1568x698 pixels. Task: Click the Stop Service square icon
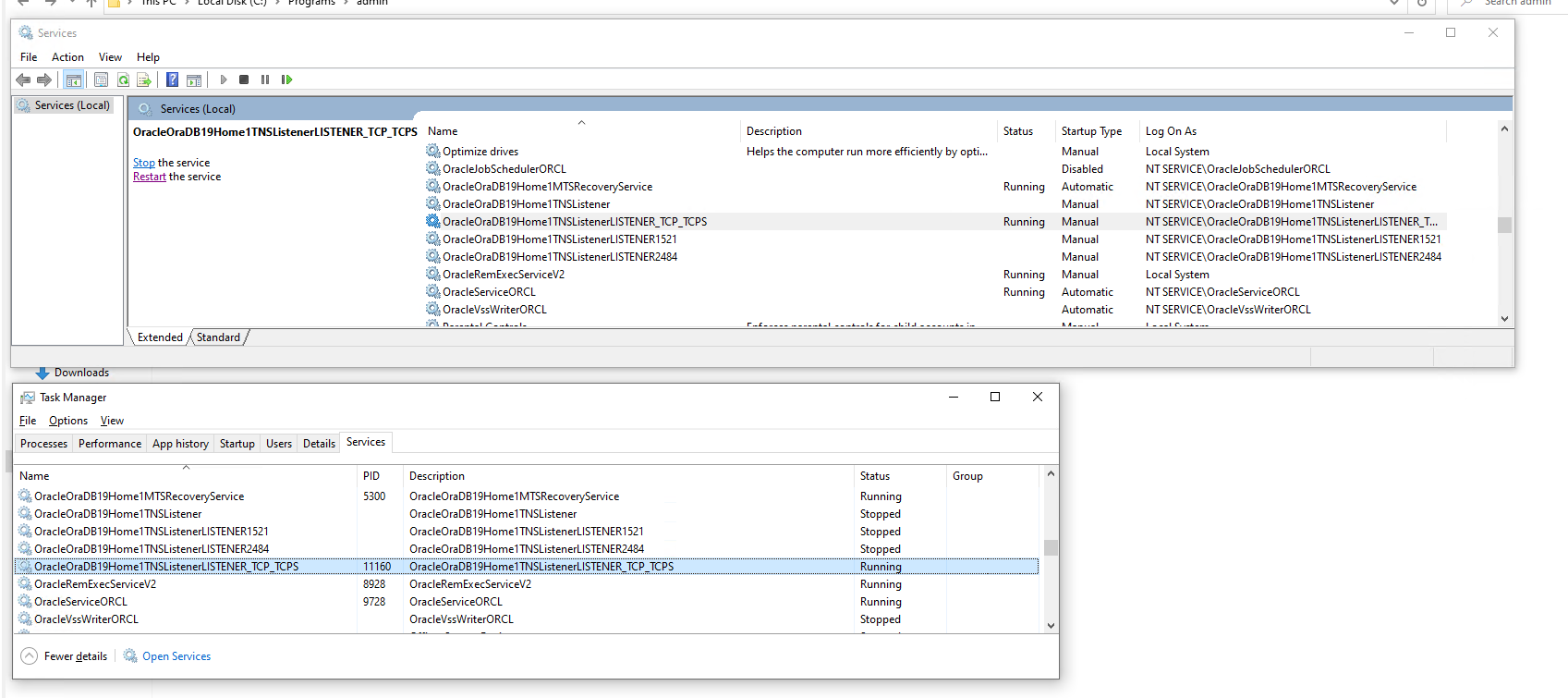pos(244,80)
